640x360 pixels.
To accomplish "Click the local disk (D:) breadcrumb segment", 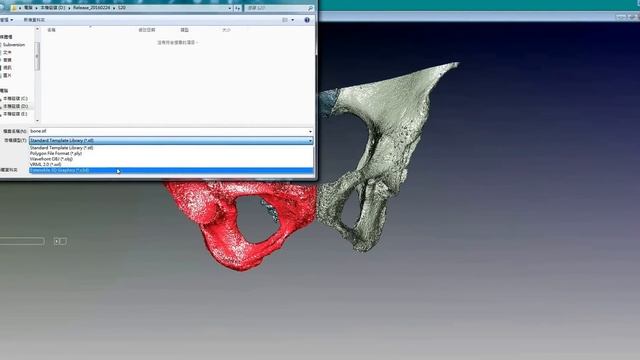I will point(52,8).
